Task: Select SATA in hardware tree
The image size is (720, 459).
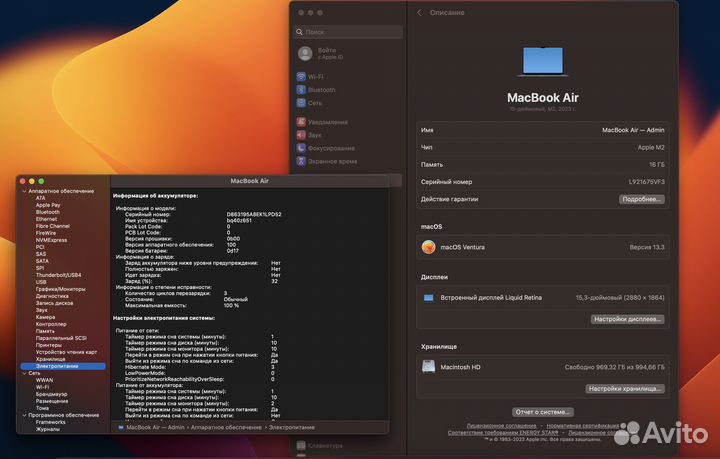Action: (42, 261)
